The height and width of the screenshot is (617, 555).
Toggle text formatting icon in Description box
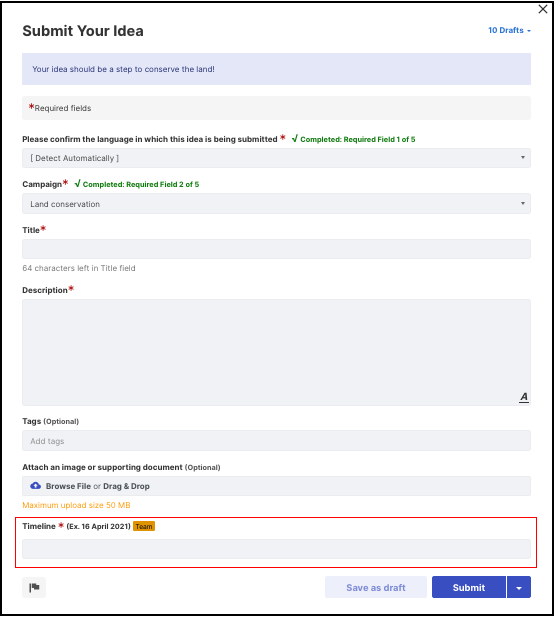pyautogui.click(x=524, y=397)
